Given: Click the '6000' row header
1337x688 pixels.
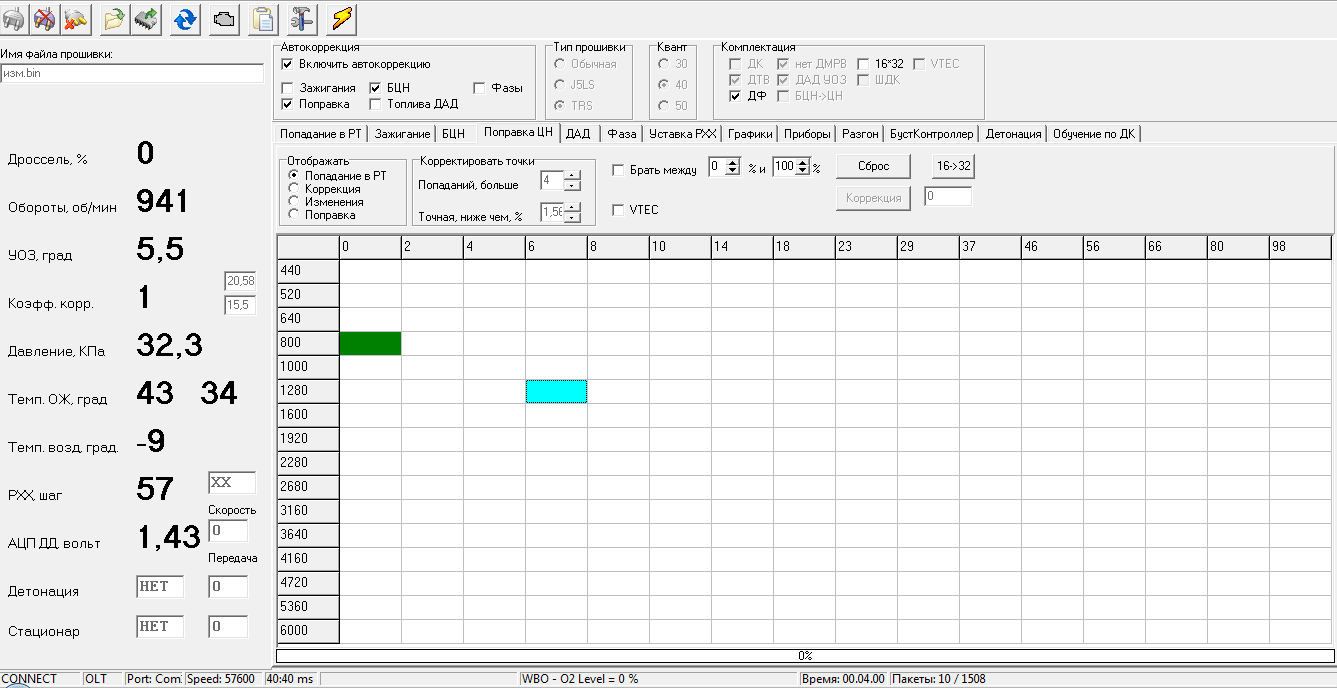Looking at the screenshot, I should click(x=308, y=631).
